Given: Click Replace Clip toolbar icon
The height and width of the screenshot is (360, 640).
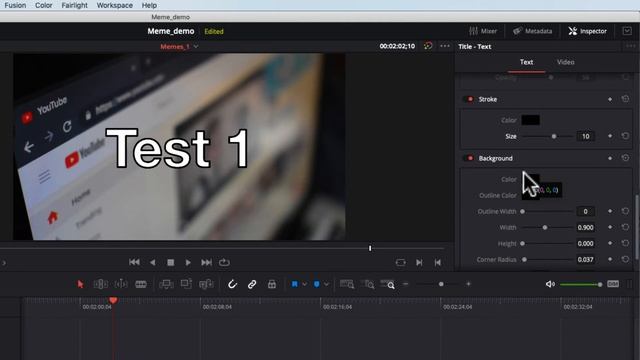Looking at the screenshot, I should pos(206,284).
